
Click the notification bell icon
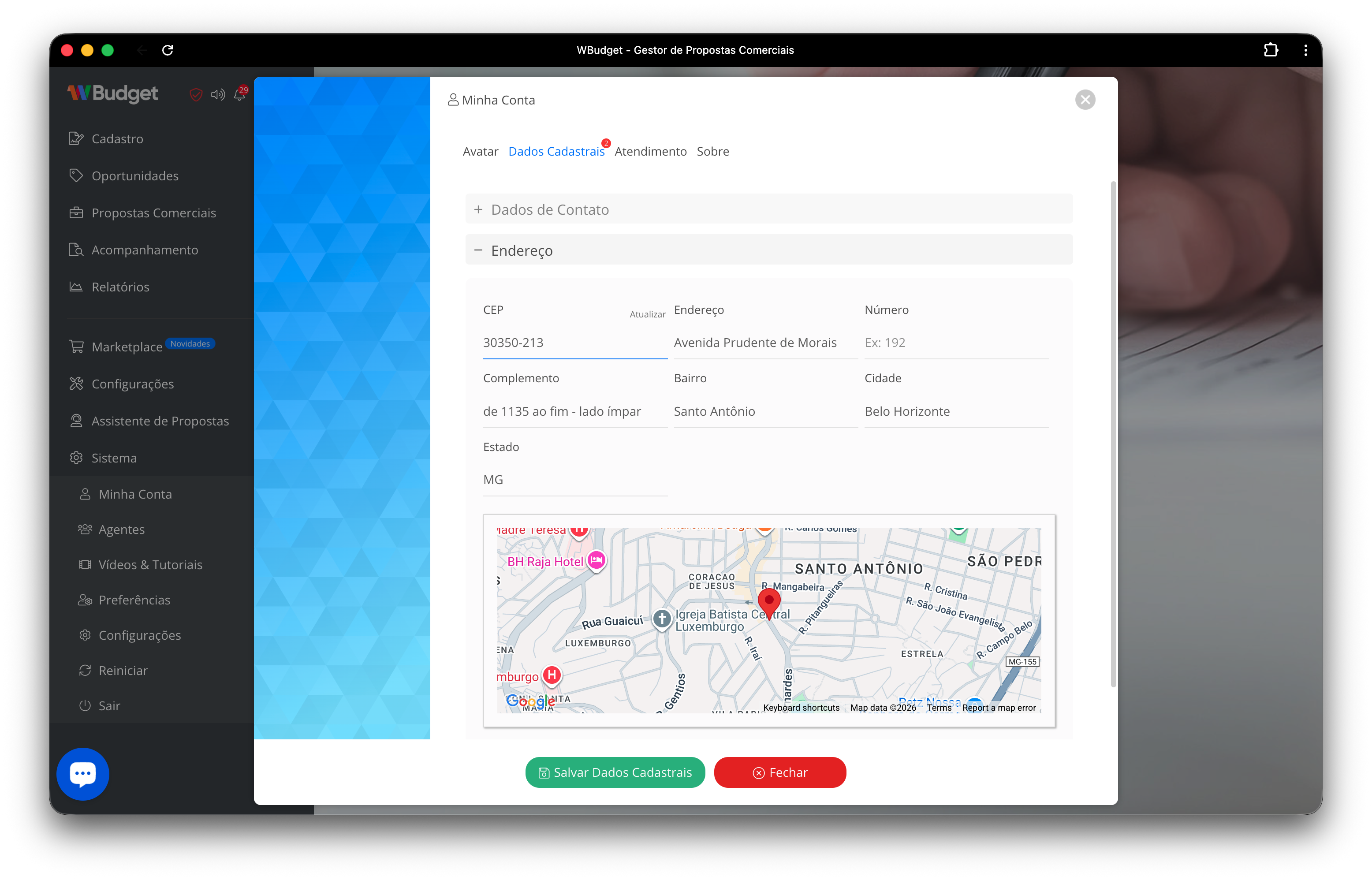click(239, 95)
